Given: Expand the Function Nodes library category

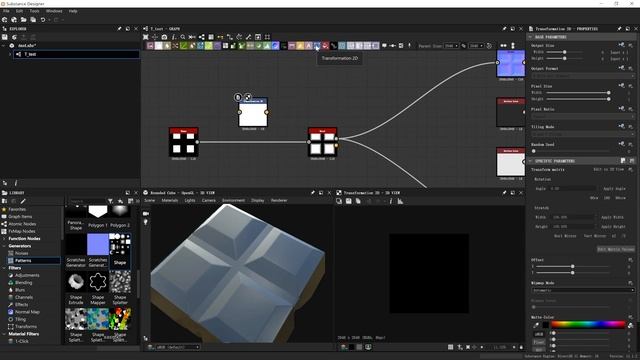Looking at the screenshot, I should coord(4,238).
